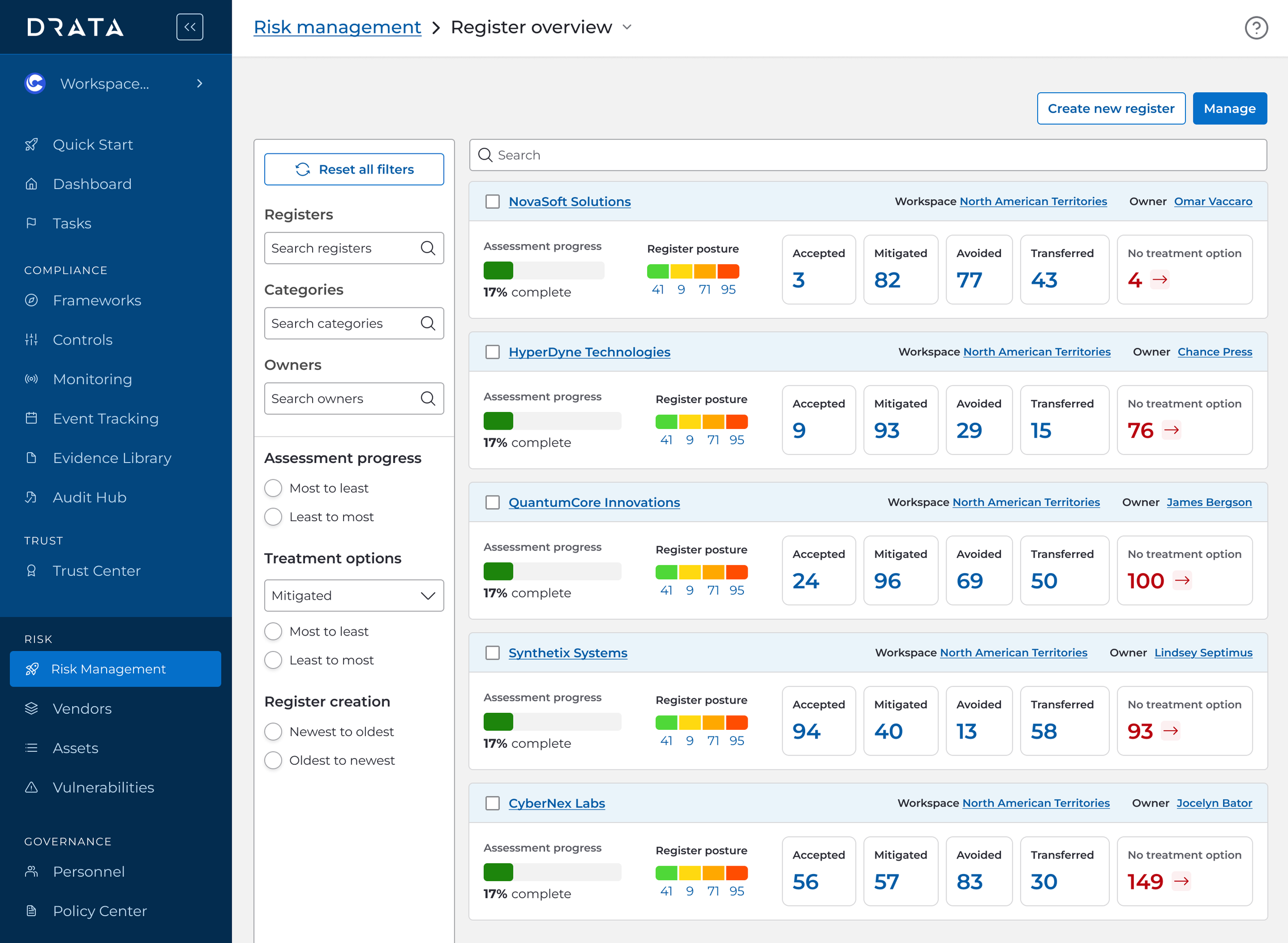Image resolution: width=1288 pixels, height=943 pixels.
Task: Collapse the sidebar with the double-chevron icon
Action: [190, 27]
